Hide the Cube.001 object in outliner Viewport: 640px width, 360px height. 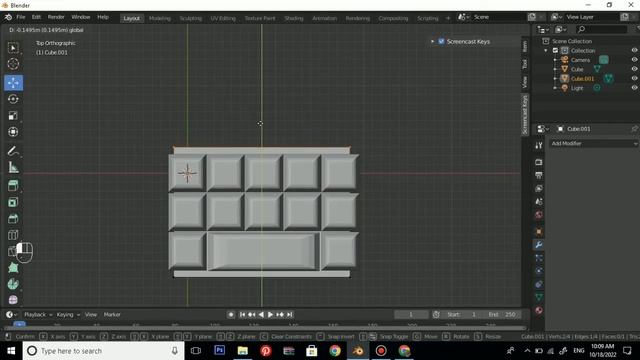tap(634, 78)
